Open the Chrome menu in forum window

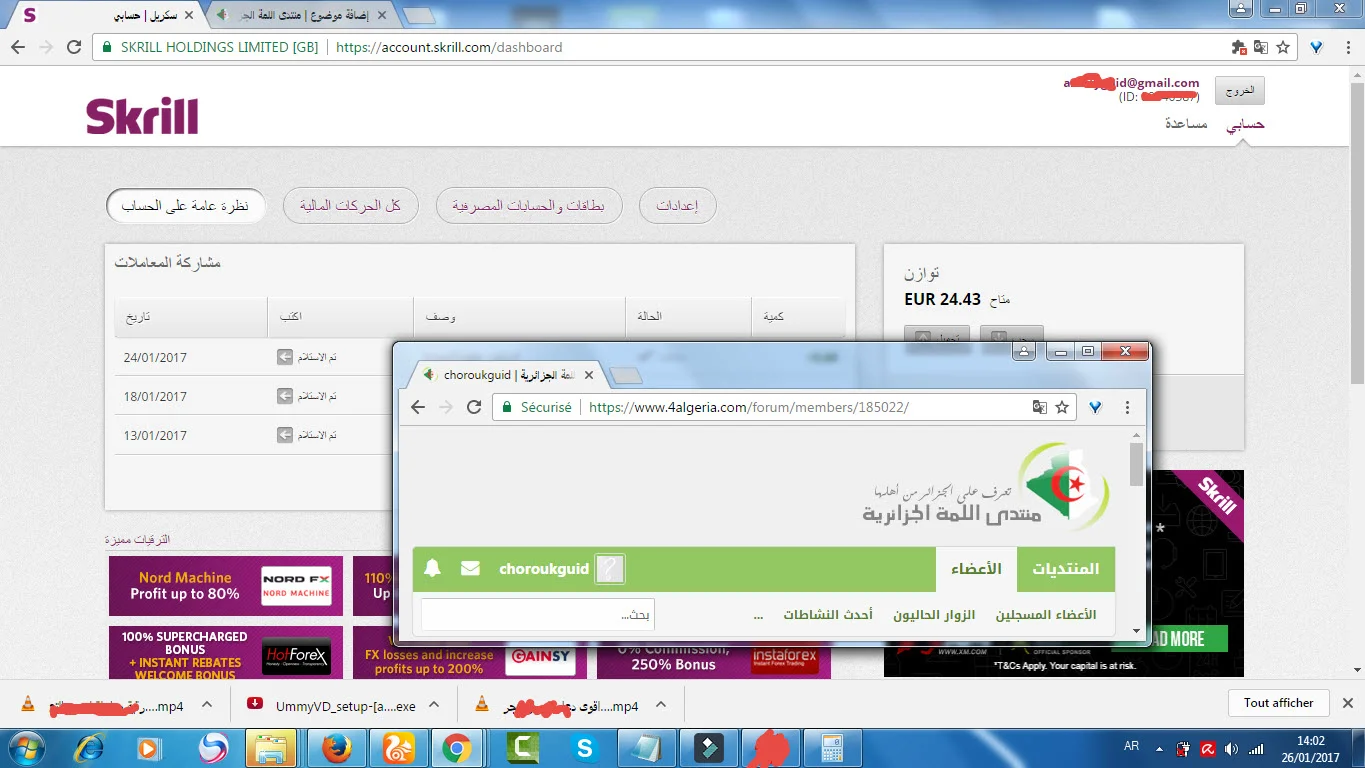(1127, 407)
